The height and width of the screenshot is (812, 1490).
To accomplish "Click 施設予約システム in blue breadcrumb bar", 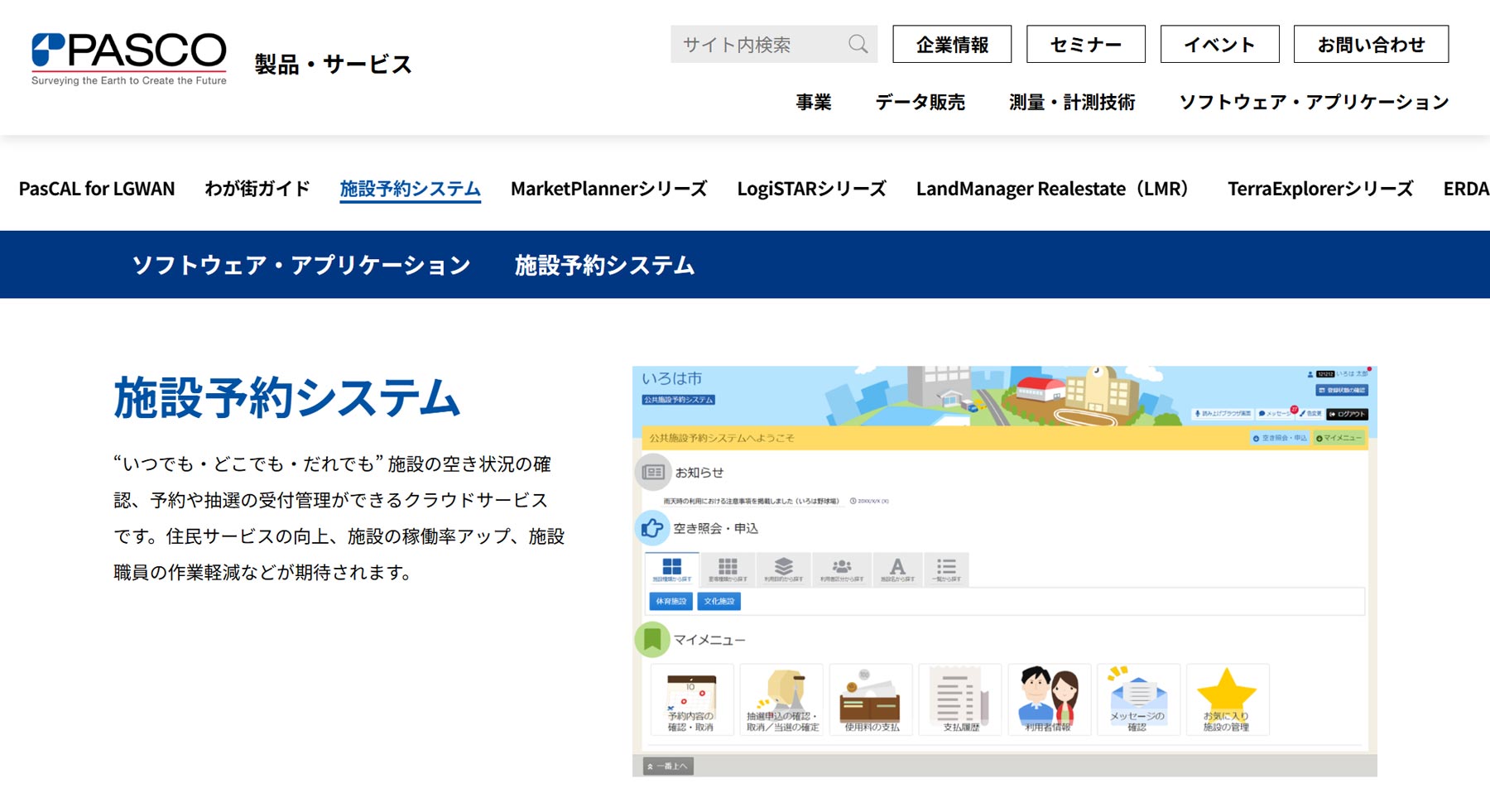I will (605, 265).
